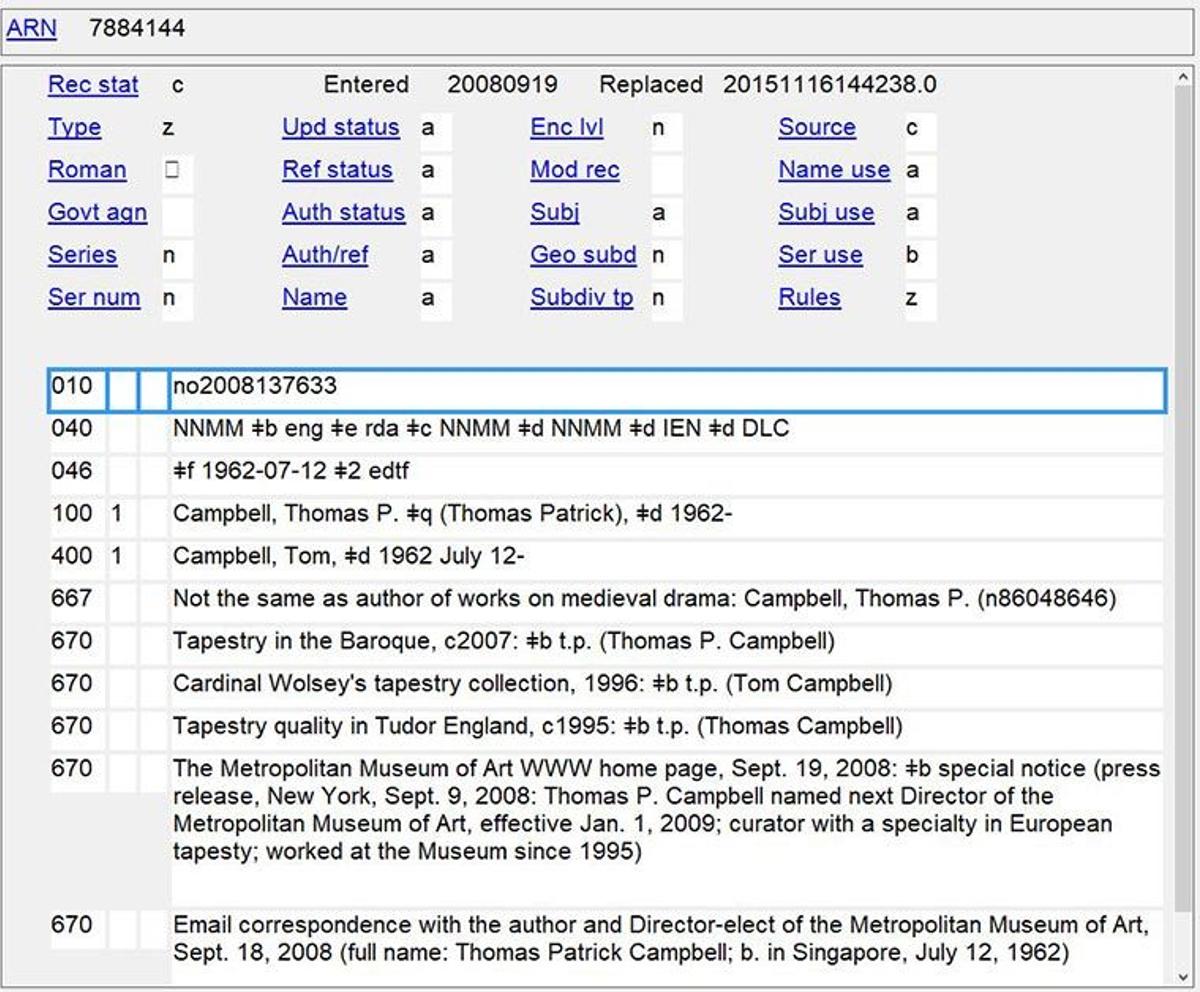Viewport: 1200px width, 992px height.
Task: Open the Type field documentation link
Action: click(x=74, y=128)
